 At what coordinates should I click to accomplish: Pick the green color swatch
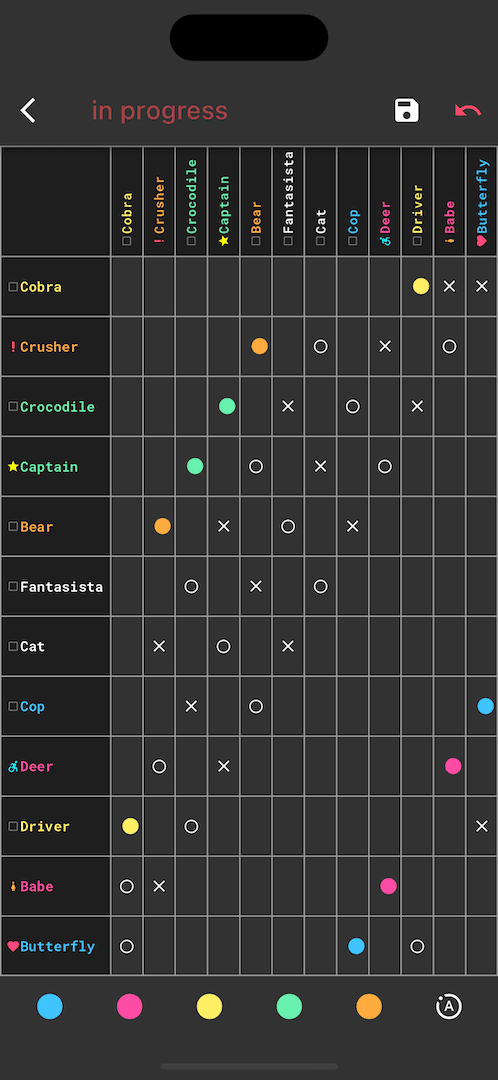point(289,1006)
